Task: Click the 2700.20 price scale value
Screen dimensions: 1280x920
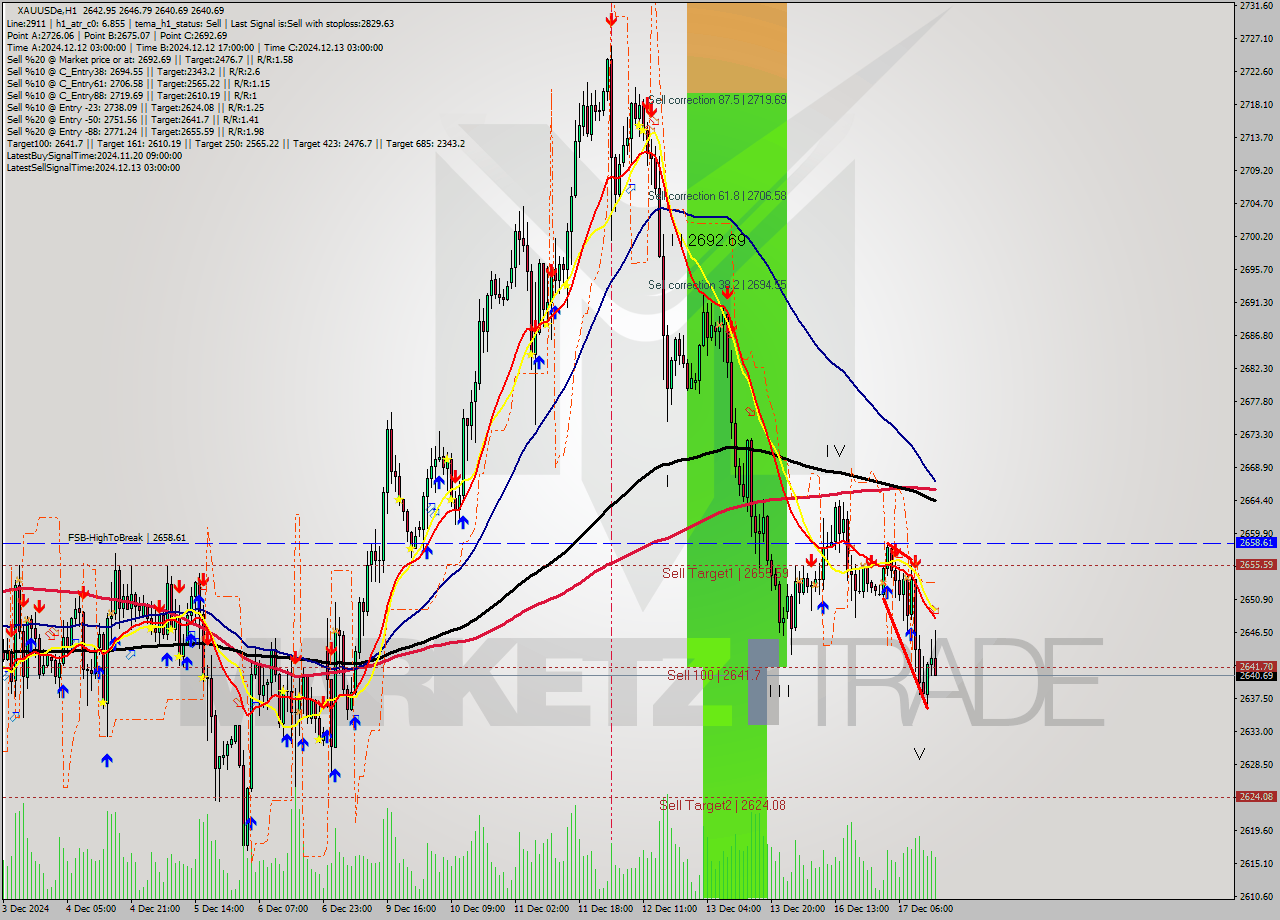Action: point(1256,236)
